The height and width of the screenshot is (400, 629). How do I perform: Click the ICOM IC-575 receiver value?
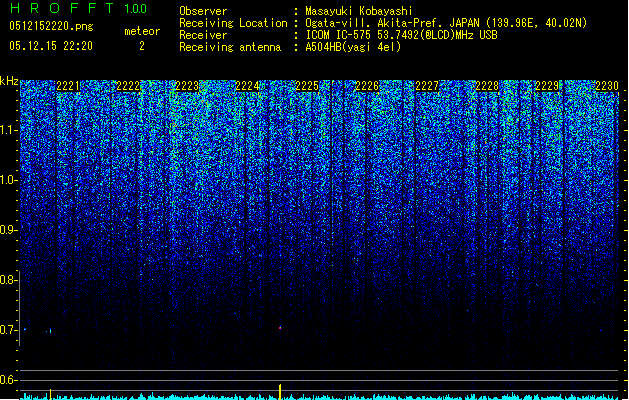(x=401, y=35)
